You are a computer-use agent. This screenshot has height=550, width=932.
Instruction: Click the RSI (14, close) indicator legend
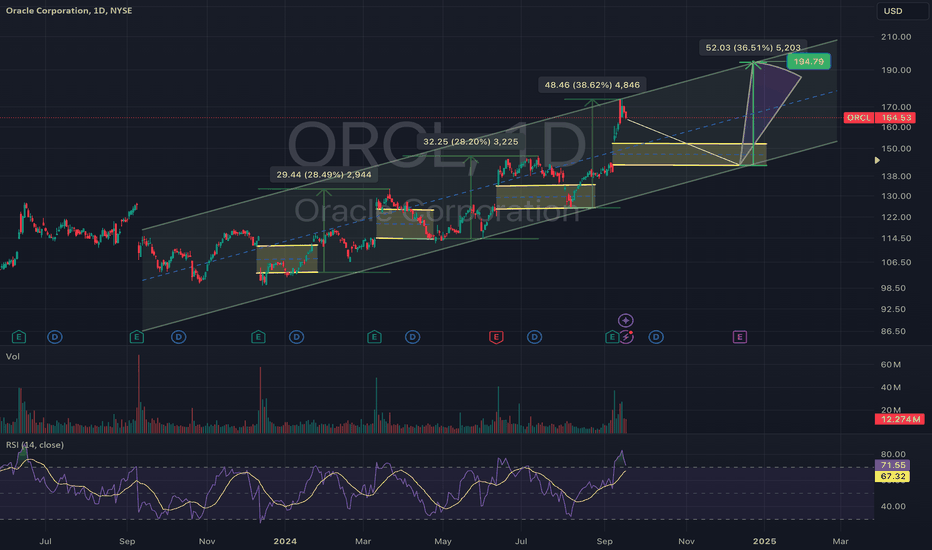pyautogui.click(x=34, y=445)
